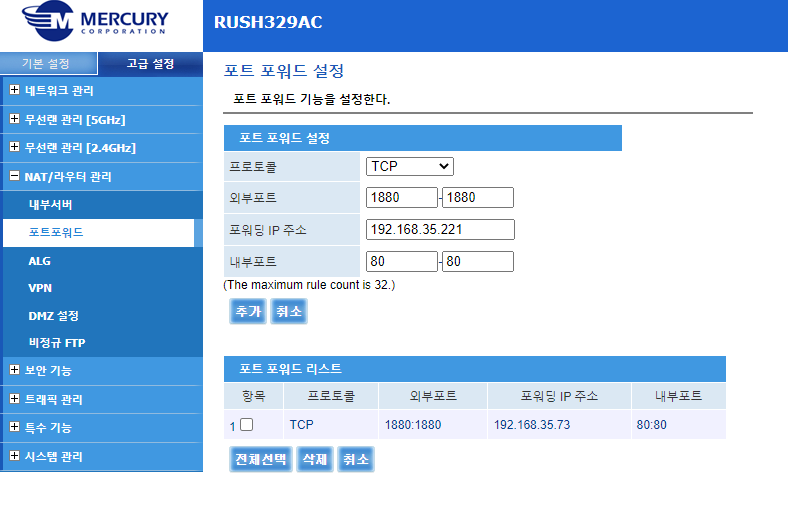Click 취소 button beside 삭제
The width and height of the screenshot is (788, 515).
point(356,459)
